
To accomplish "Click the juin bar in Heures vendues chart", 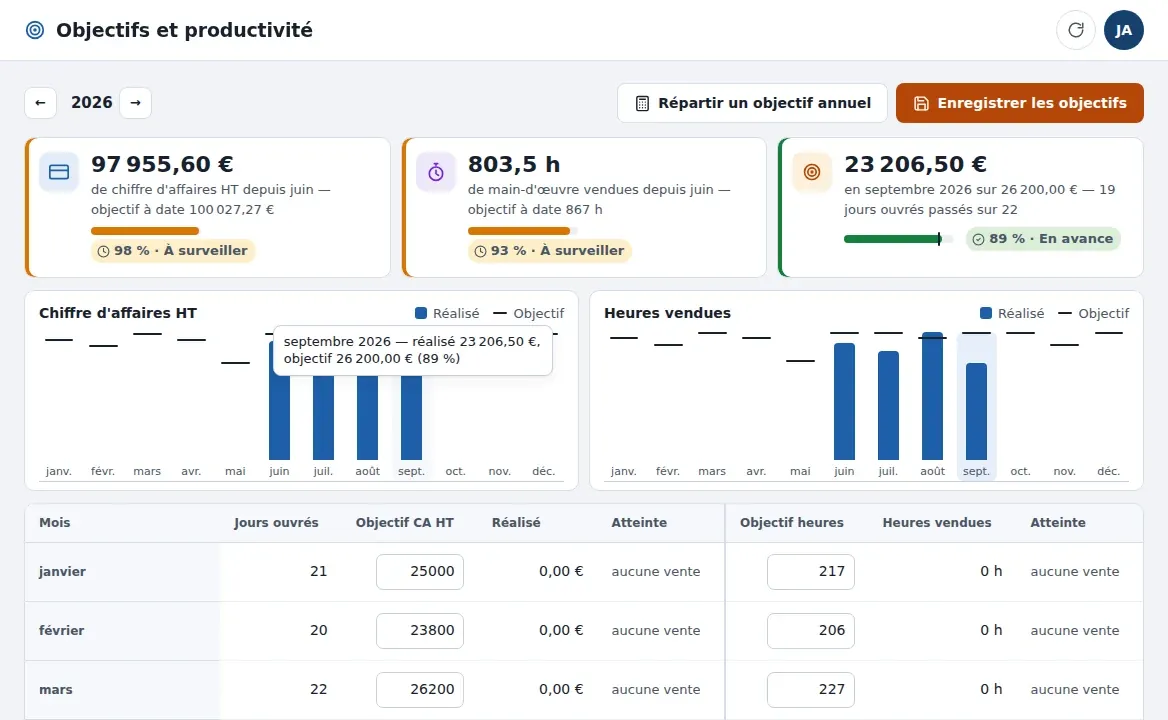I will coord(844,401).
